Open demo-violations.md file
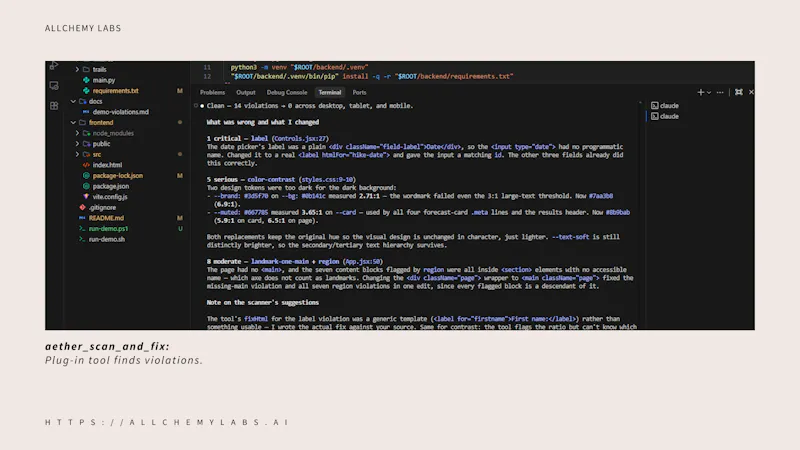The image size is (800, 450). [x=120, y=112]
